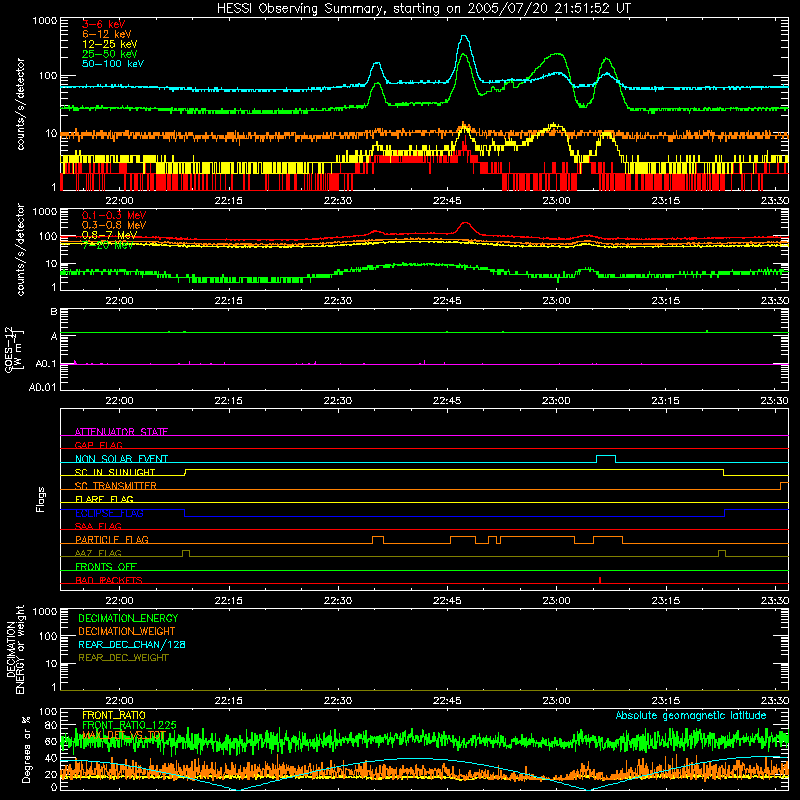
Task: Click the 22:15 tick label under GOES panel
Action: tap(229, 401)
